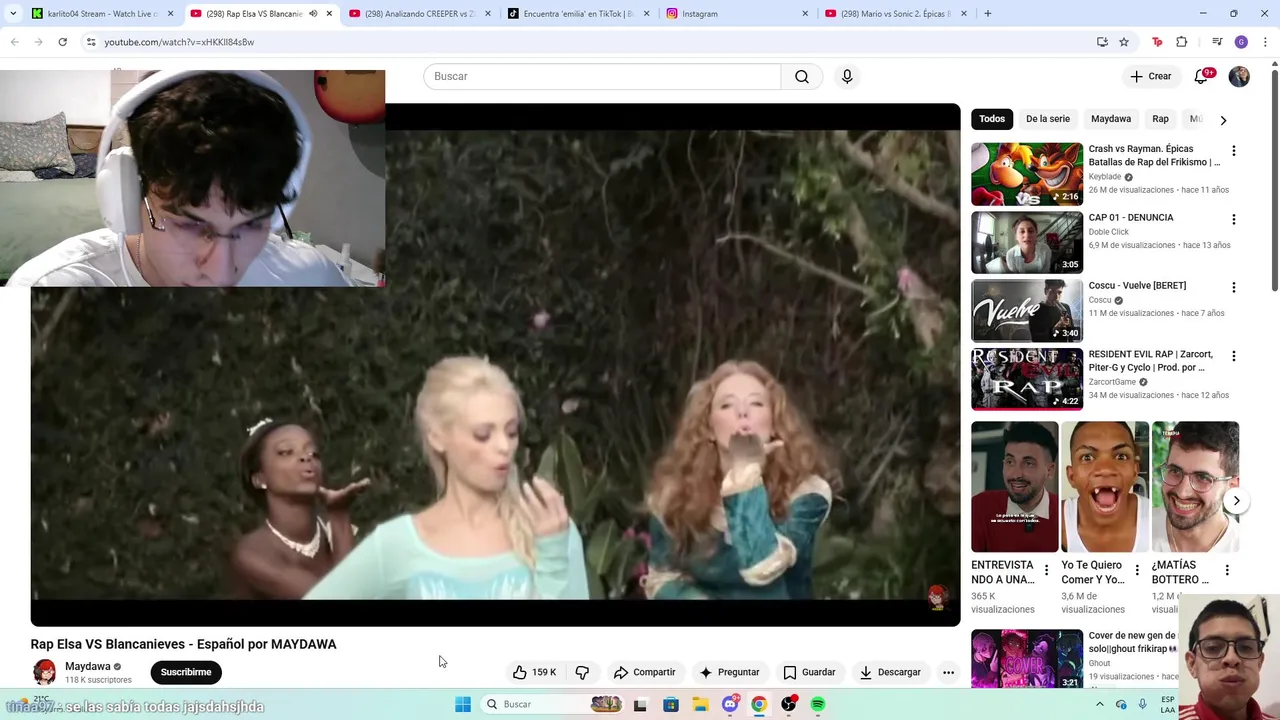1280x720 pixels.
Task: Select the Rap filter chip
Action: coord(1160,119)
